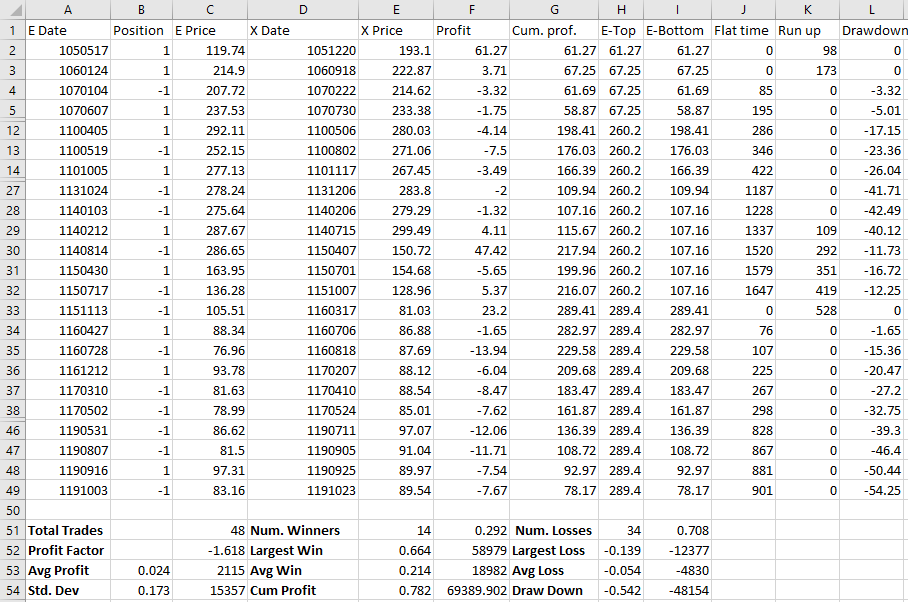Viewport: 908px width, 602px height.
Task: Select the profit cell showing 47.42
Action: [471, 251]
